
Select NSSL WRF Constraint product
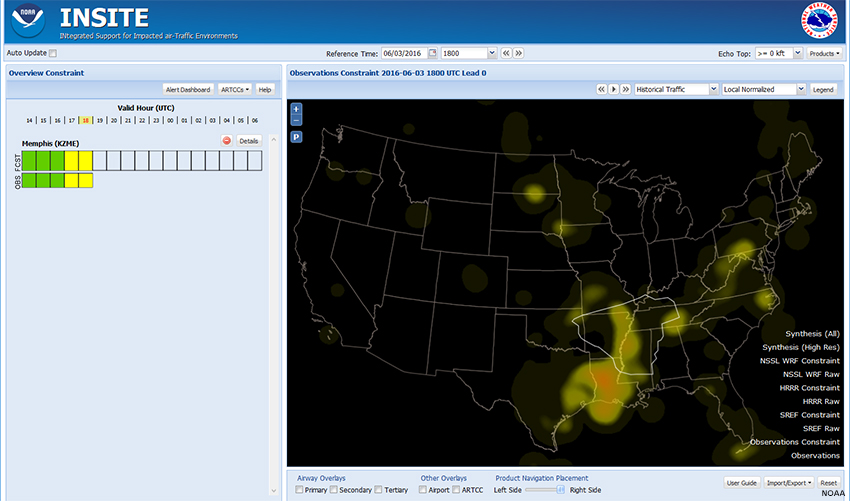(800, 361)
